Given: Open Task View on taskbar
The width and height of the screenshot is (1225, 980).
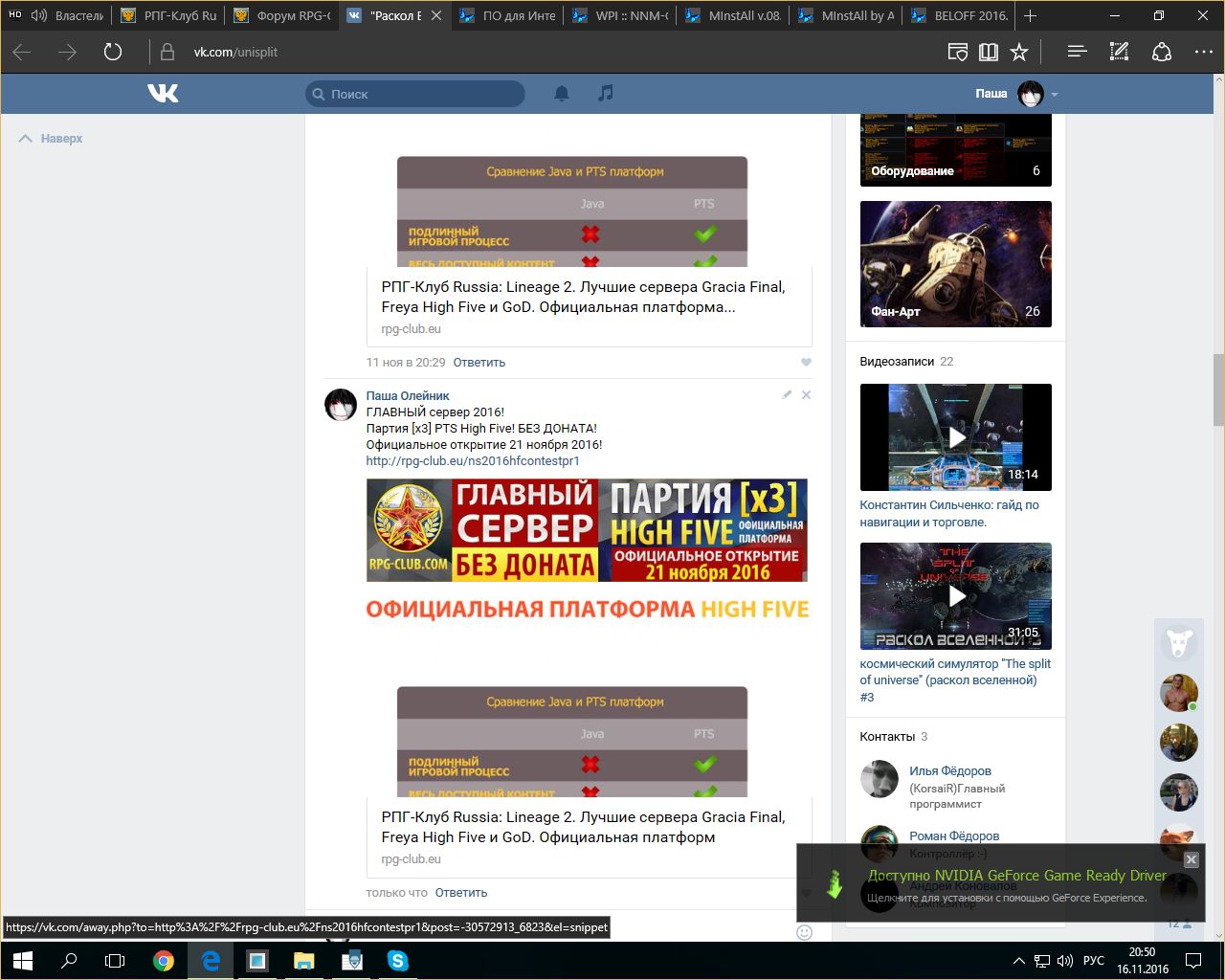Looking at the screenshot, I should (x=115, y=961).
